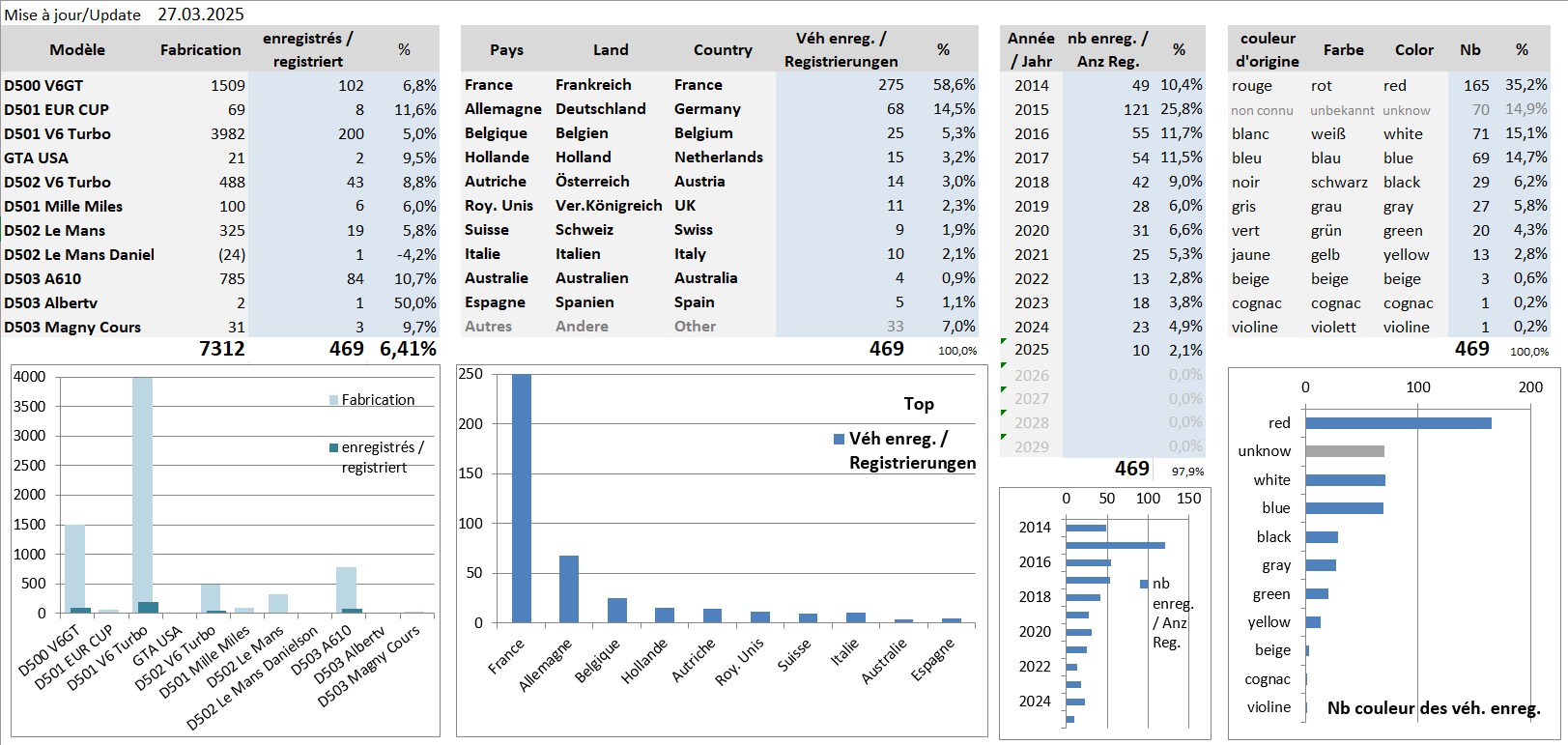Image resolution: width=1568 pixels, height=745 pixels.
Task: Select the D500 V6GT model cell
Action: tap(43, 85)
